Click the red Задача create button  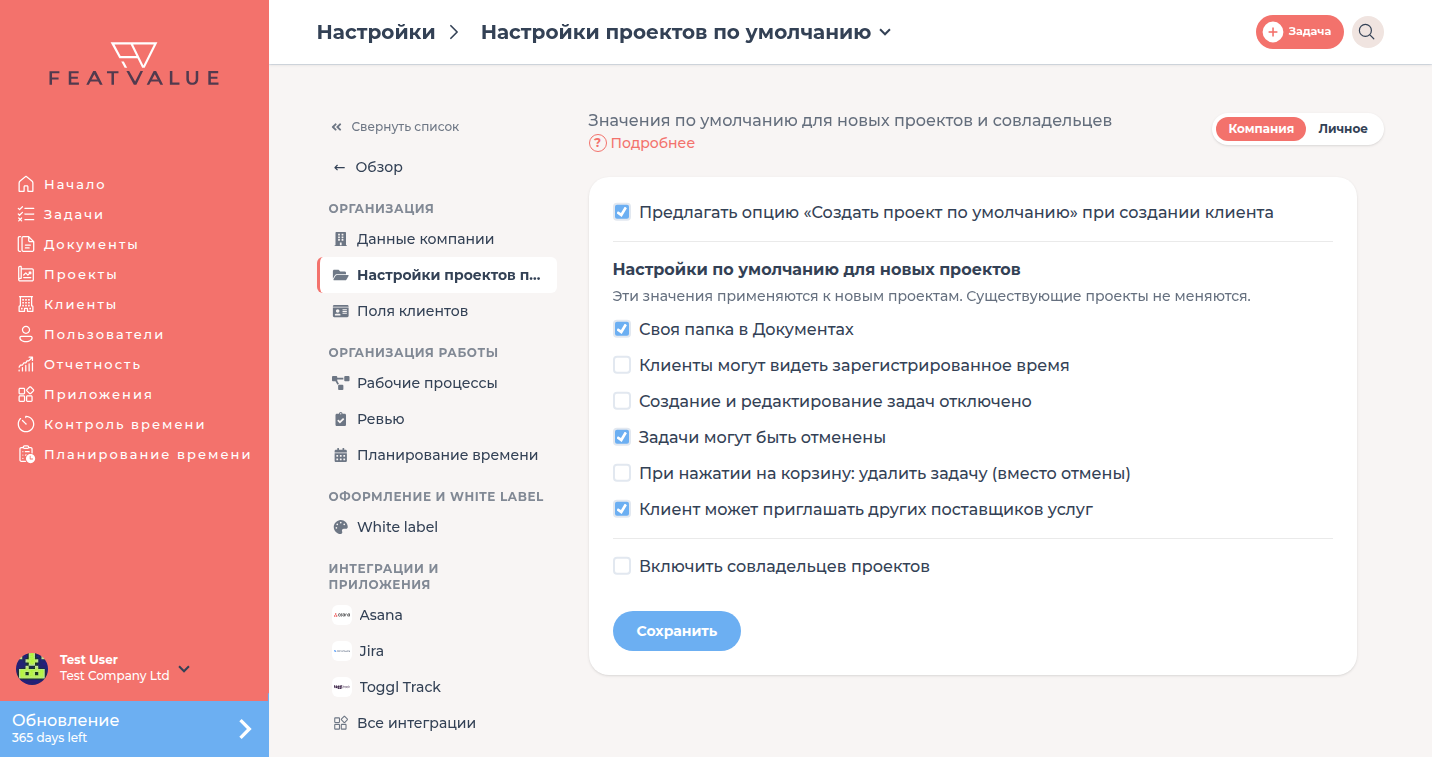click(x=1300, y=32)
